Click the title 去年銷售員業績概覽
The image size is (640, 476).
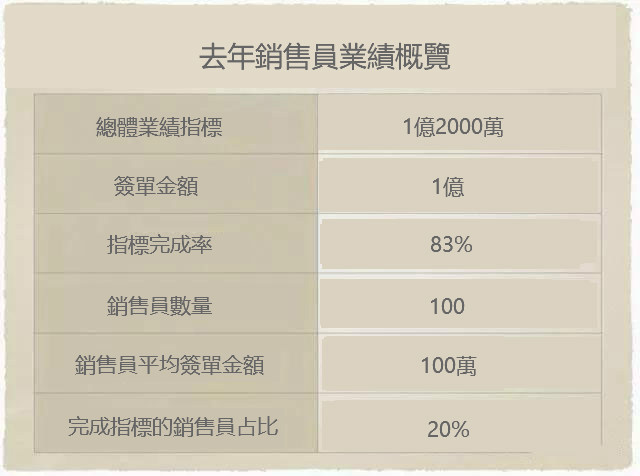click(324, 57)
